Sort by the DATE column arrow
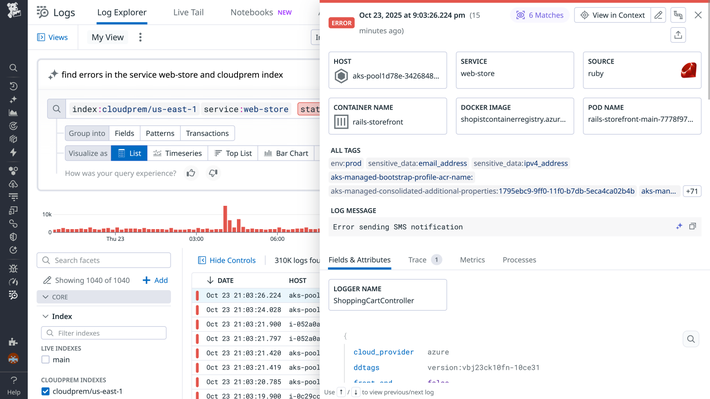This screenshot has height=399, width=710. coord(210,280)
